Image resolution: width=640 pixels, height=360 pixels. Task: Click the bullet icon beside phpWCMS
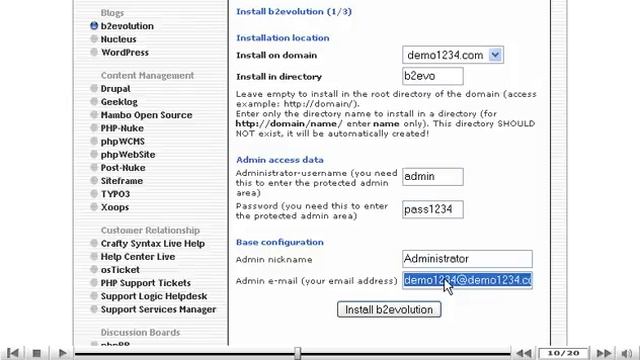pos(94,141)
